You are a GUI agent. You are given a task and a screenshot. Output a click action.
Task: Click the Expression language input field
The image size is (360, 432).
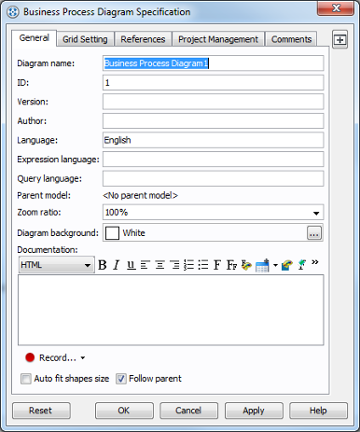(213, 159)
